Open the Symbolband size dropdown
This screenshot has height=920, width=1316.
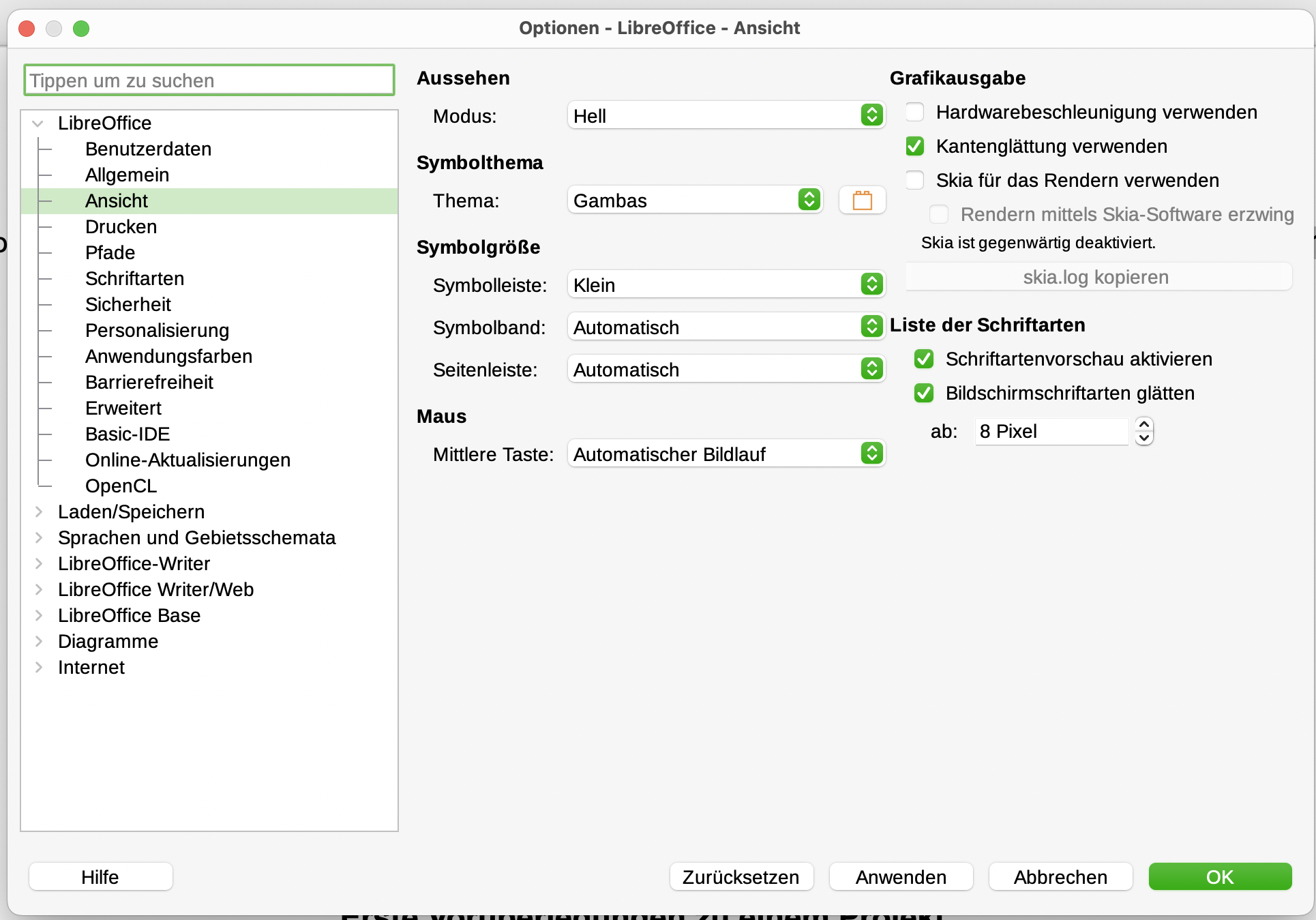pos(726,327)
